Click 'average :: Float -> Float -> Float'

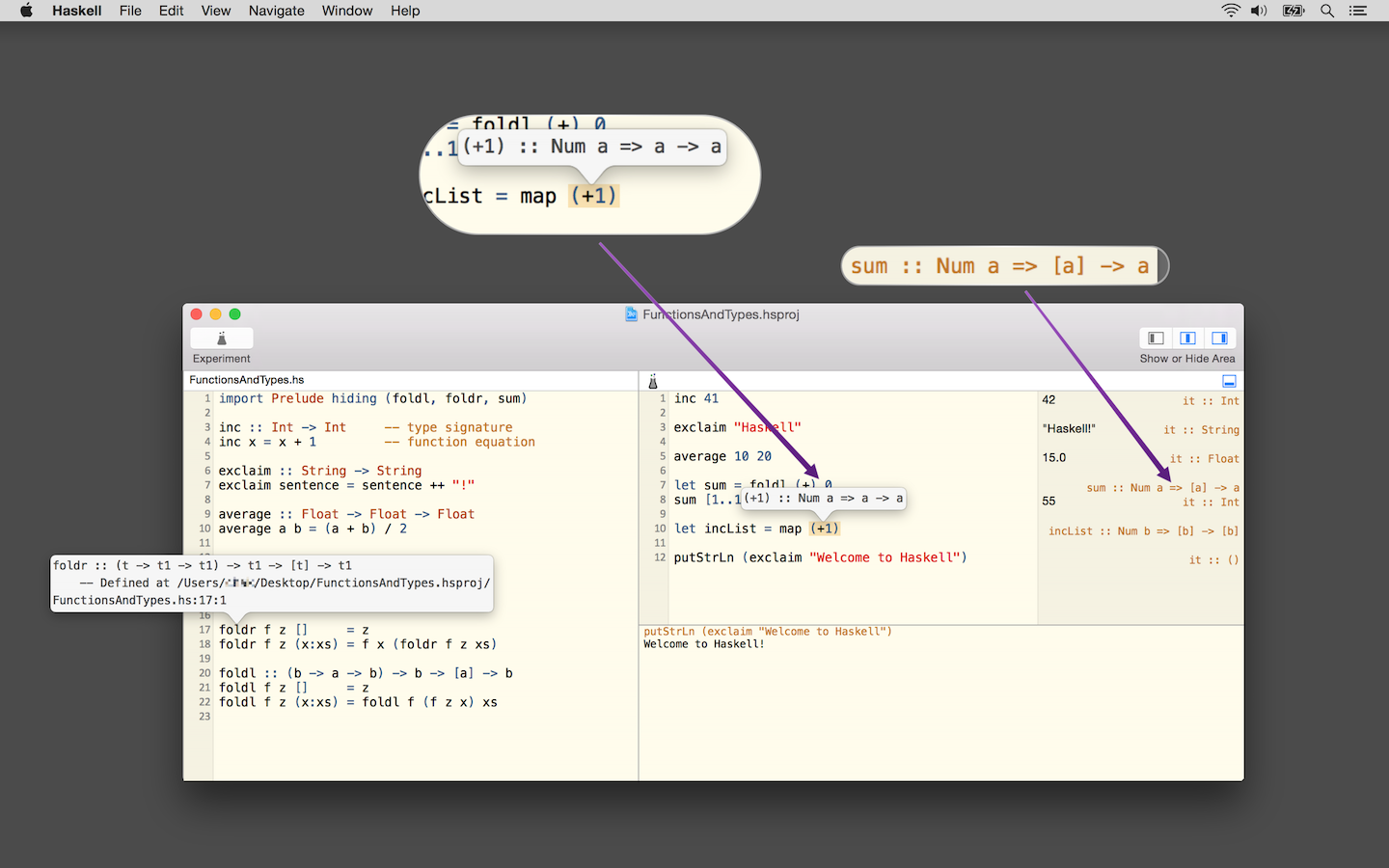[346, 514]
